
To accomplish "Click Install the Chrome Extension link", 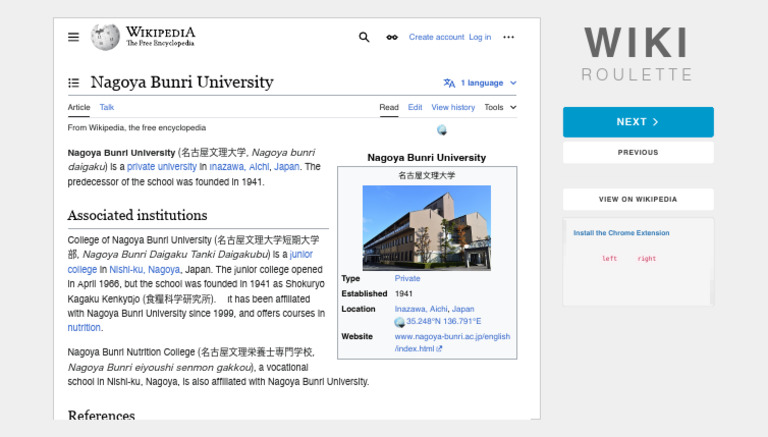I will click(x=621, y=233).
